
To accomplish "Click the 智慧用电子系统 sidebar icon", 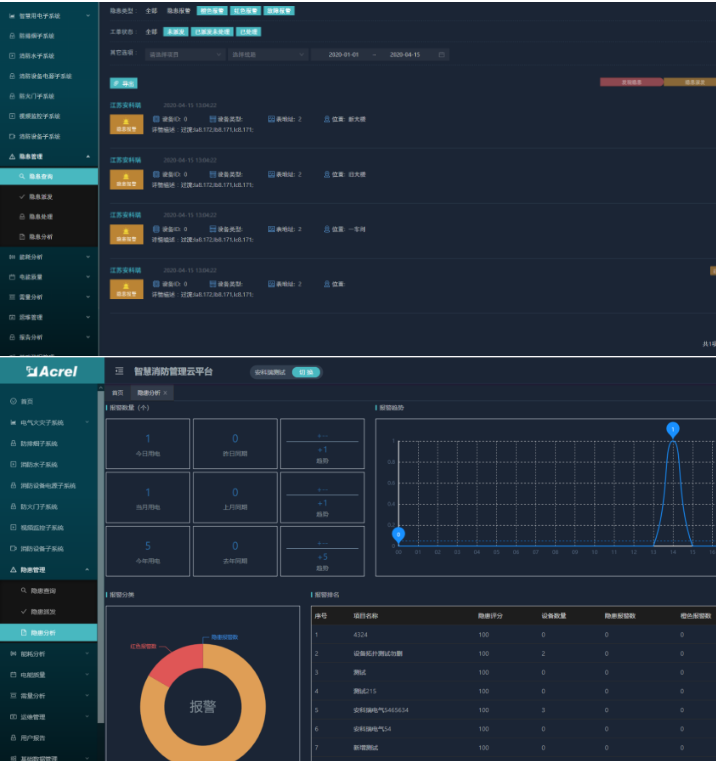I will 12,16.
